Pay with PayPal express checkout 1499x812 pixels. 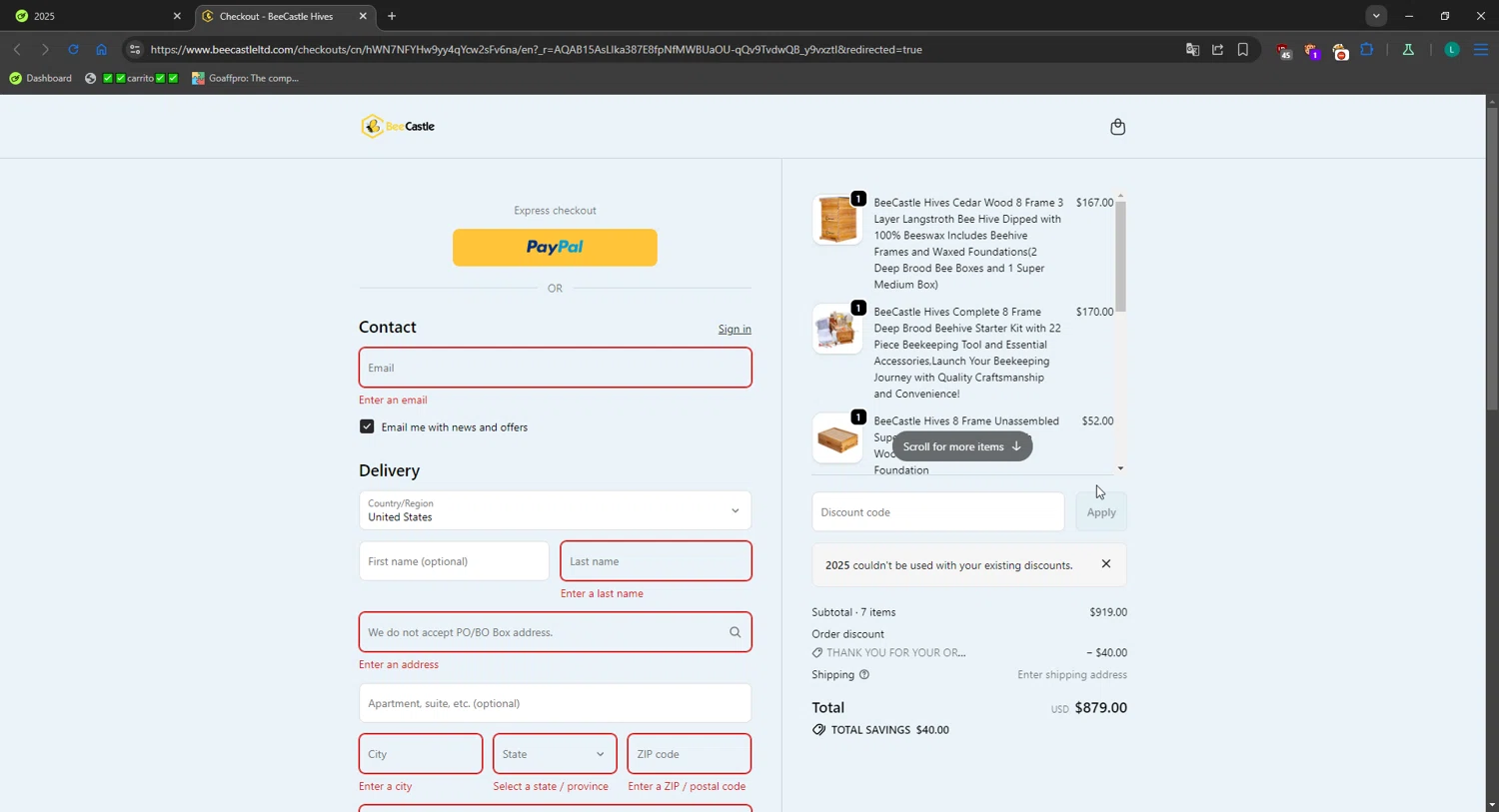point(555,248)
